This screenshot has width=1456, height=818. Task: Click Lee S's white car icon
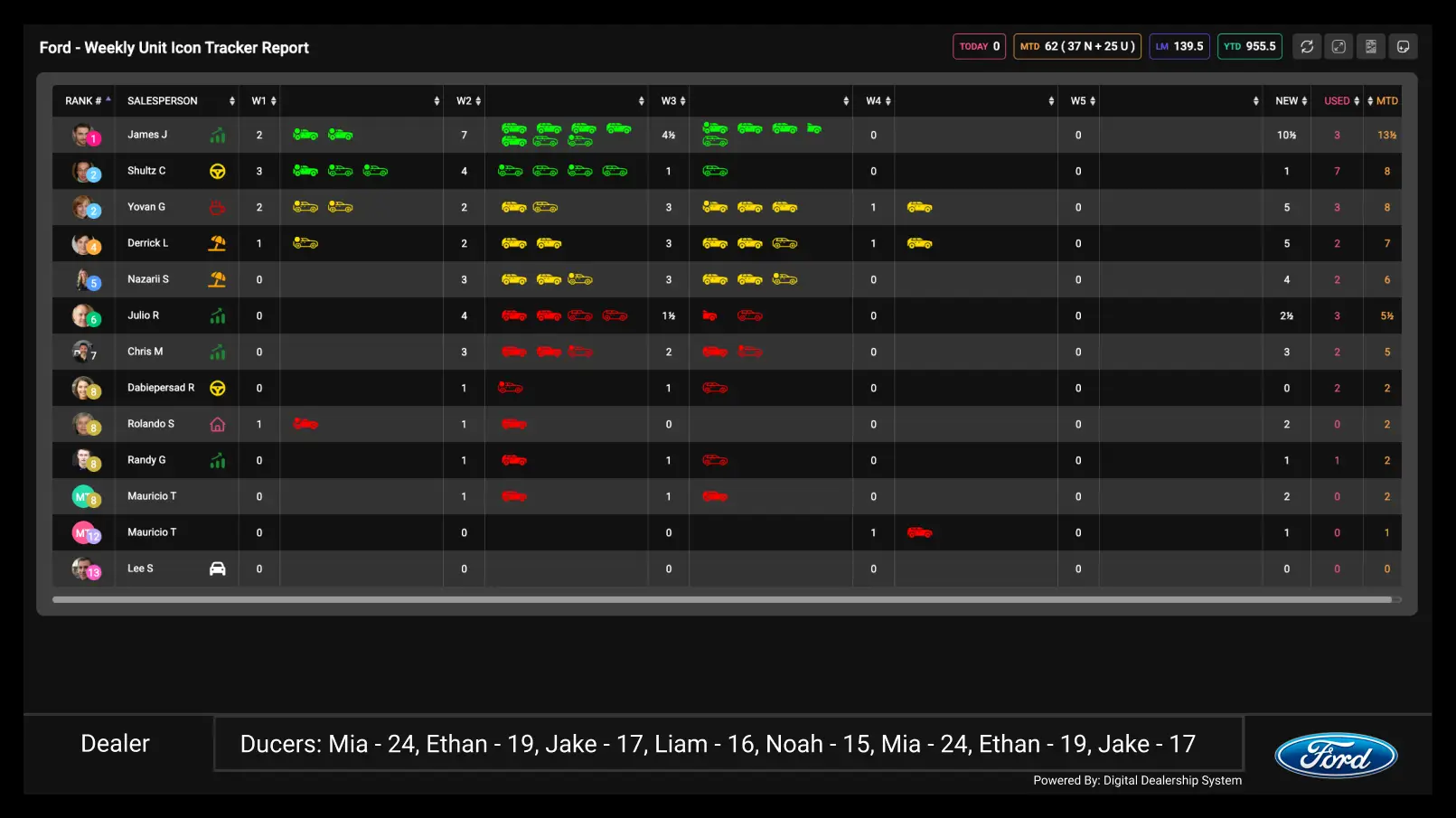[218, 569]
